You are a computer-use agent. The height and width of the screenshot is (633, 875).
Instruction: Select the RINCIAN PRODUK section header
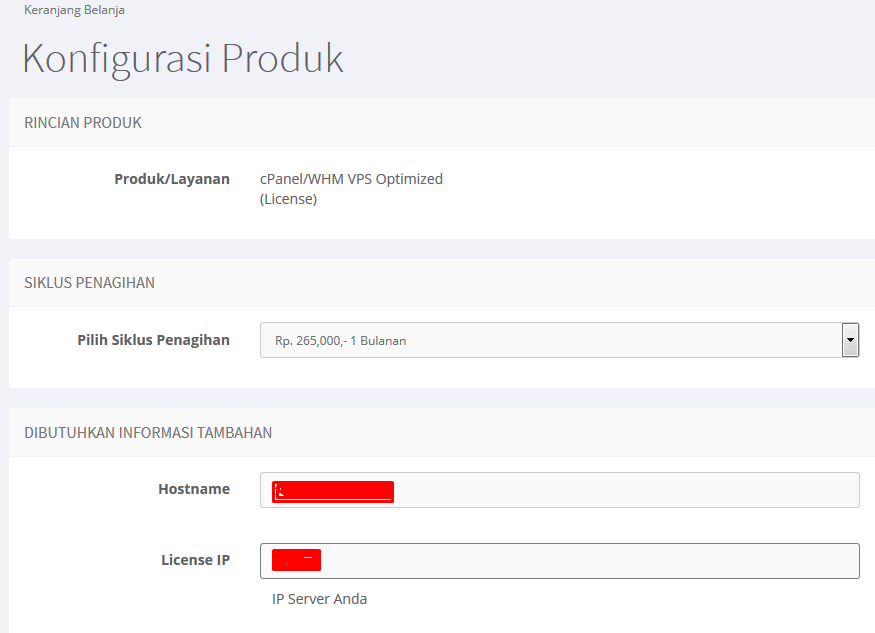(83, 123)
